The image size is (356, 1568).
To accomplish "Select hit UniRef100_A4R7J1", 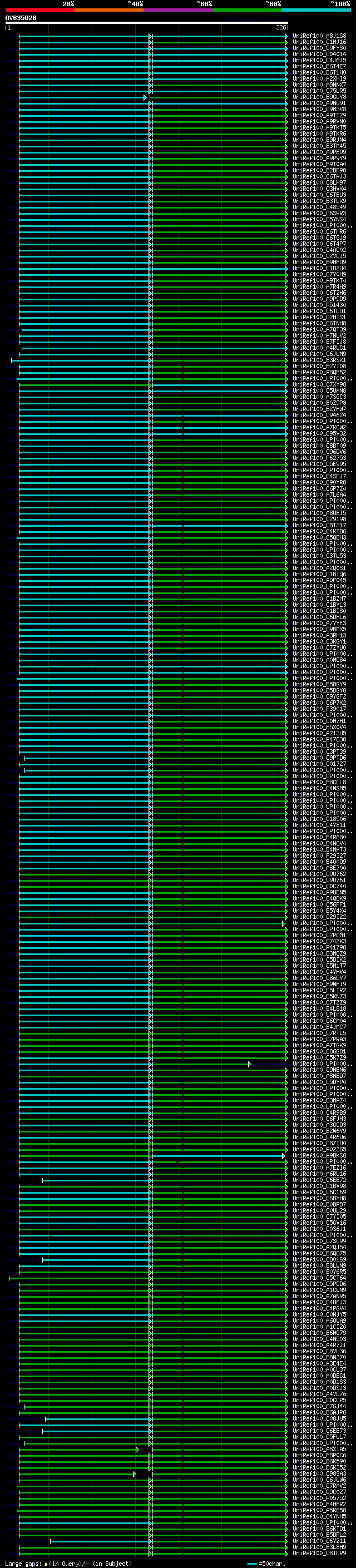I will (x=319, y=1345).
